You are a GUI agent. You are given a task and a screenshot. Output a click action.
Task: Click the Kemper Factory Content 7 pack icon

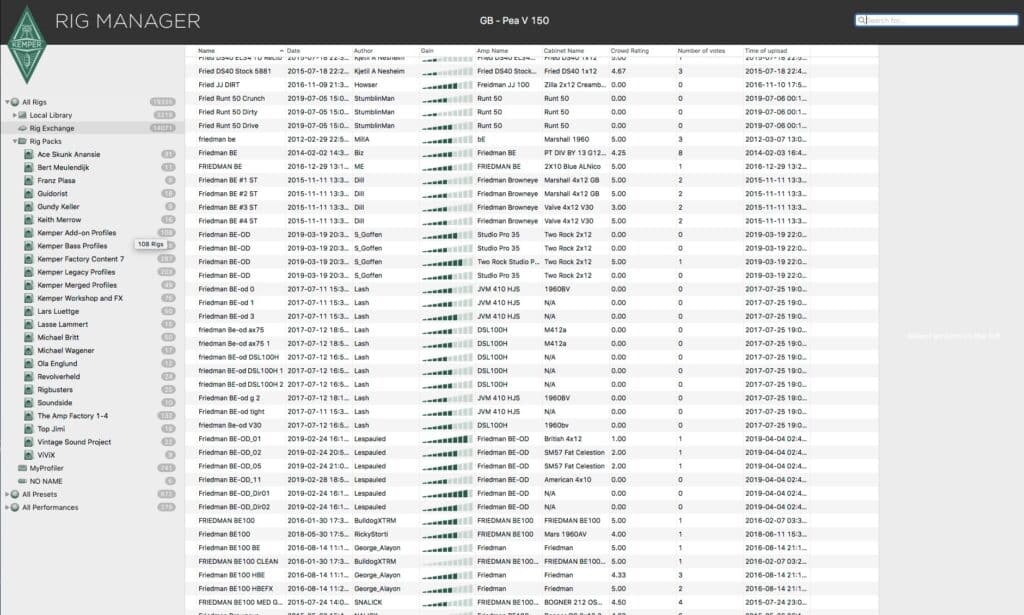tap(29, 259)
